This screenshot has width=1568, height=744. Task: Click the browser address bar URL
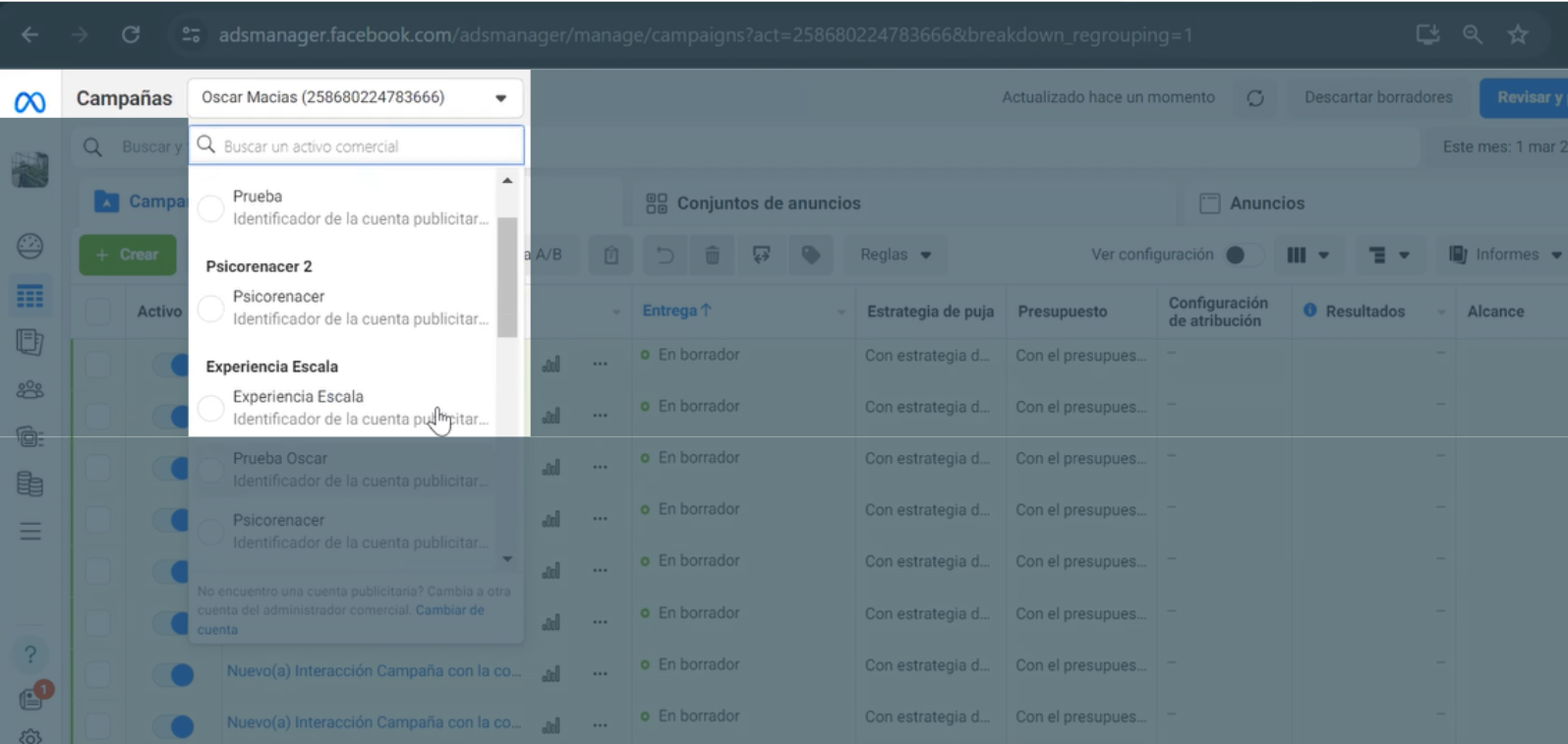point(705,35)
